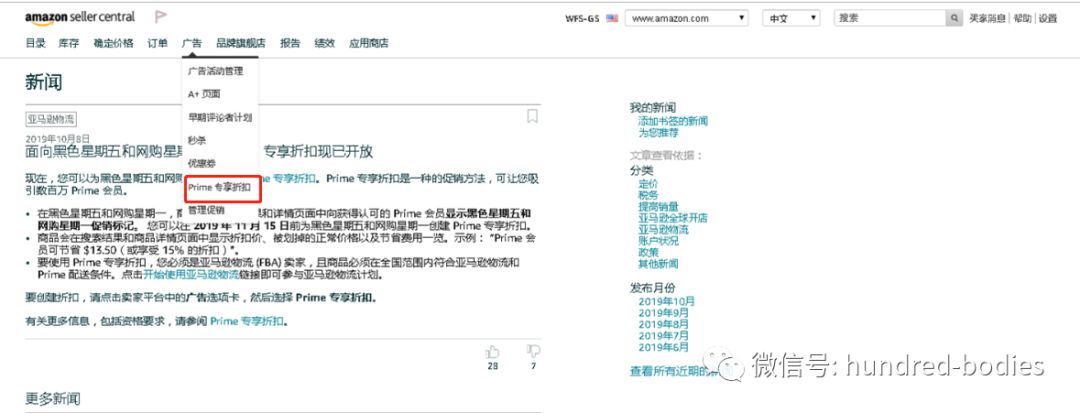Click the search magnifier button
1080x413 pixels.
[x=954, y=19]
